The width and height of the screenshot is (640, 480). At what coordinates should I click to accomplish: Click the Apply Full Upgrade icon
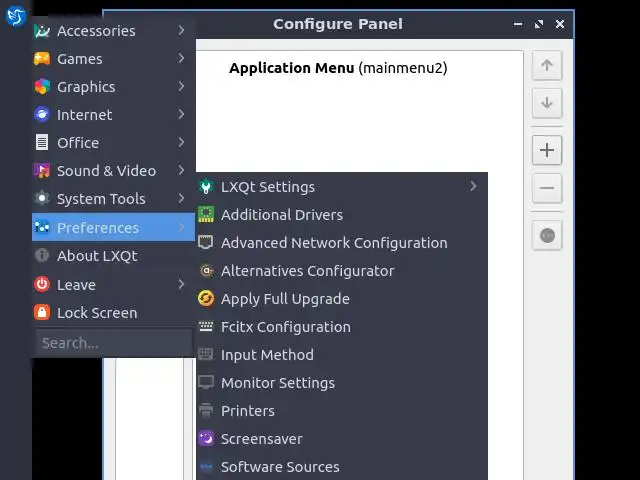(206, 299)
